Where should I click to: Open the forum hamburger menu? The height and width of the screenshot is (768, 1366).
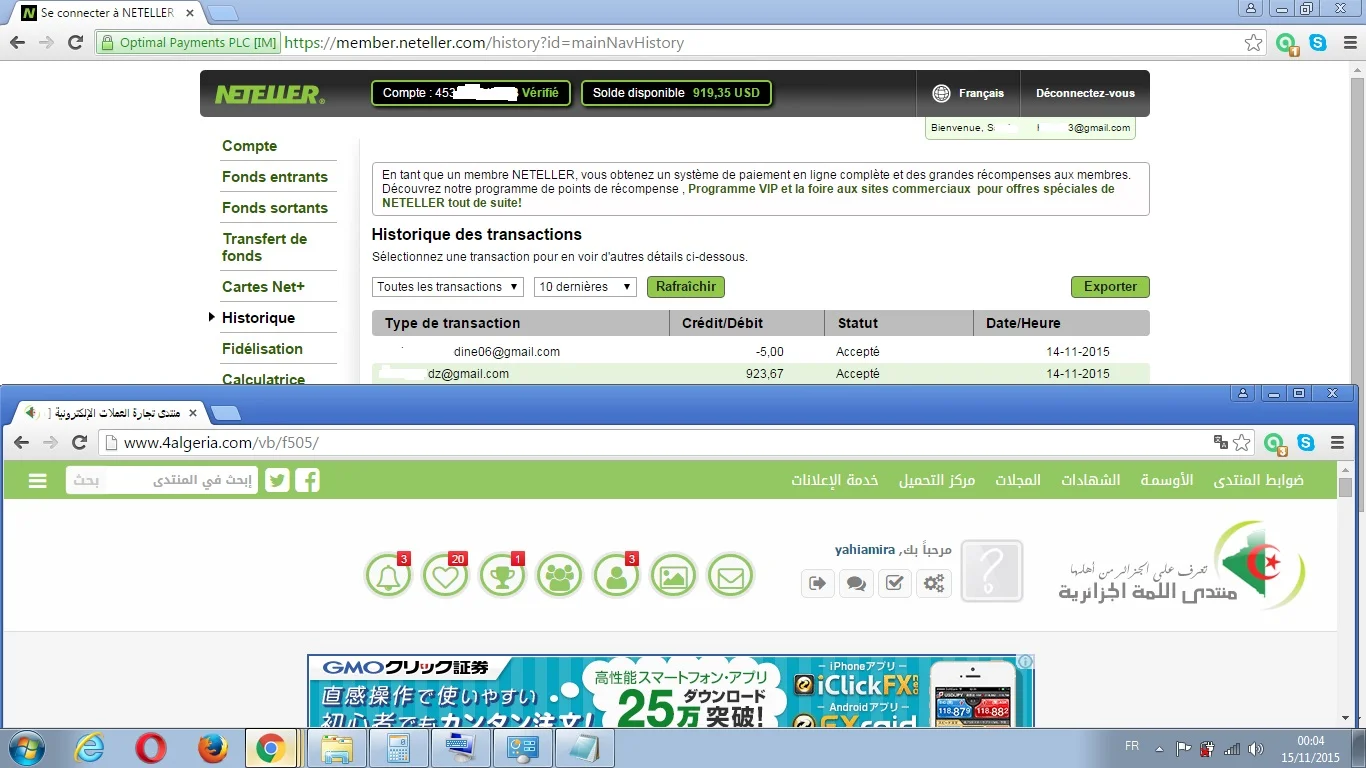point(38,481)
